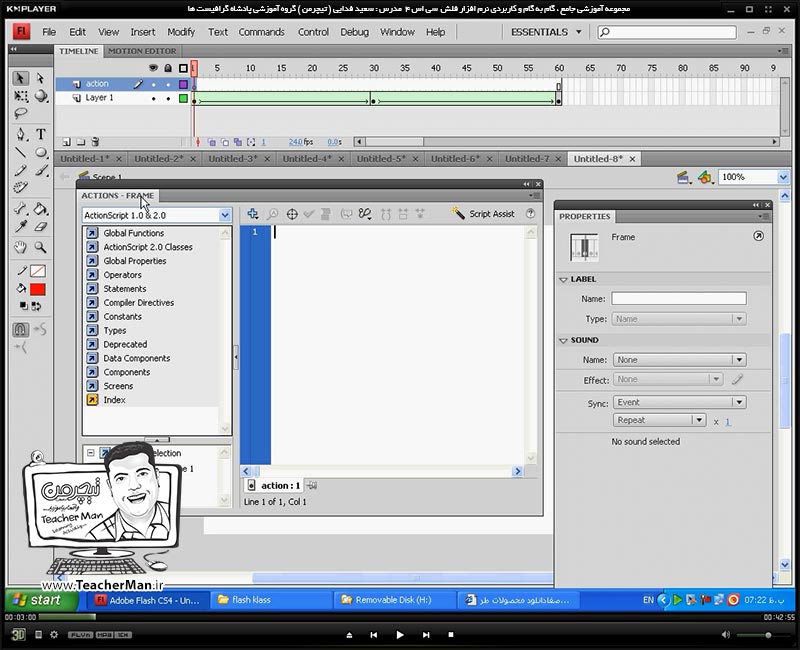Image resolution: width=800 pixels, height=650 pixels.
Task: Choose the Hand tool
Action: pyautogui.click(x=20, y=247)
